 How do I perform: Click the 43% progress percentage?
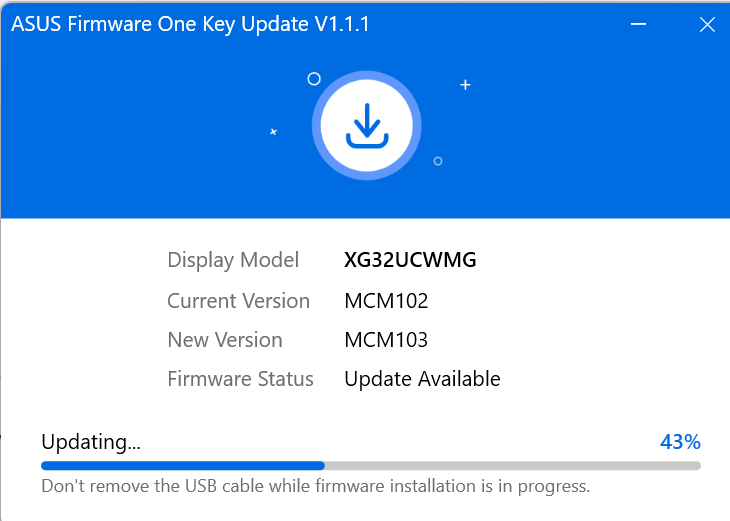point(680,442)
